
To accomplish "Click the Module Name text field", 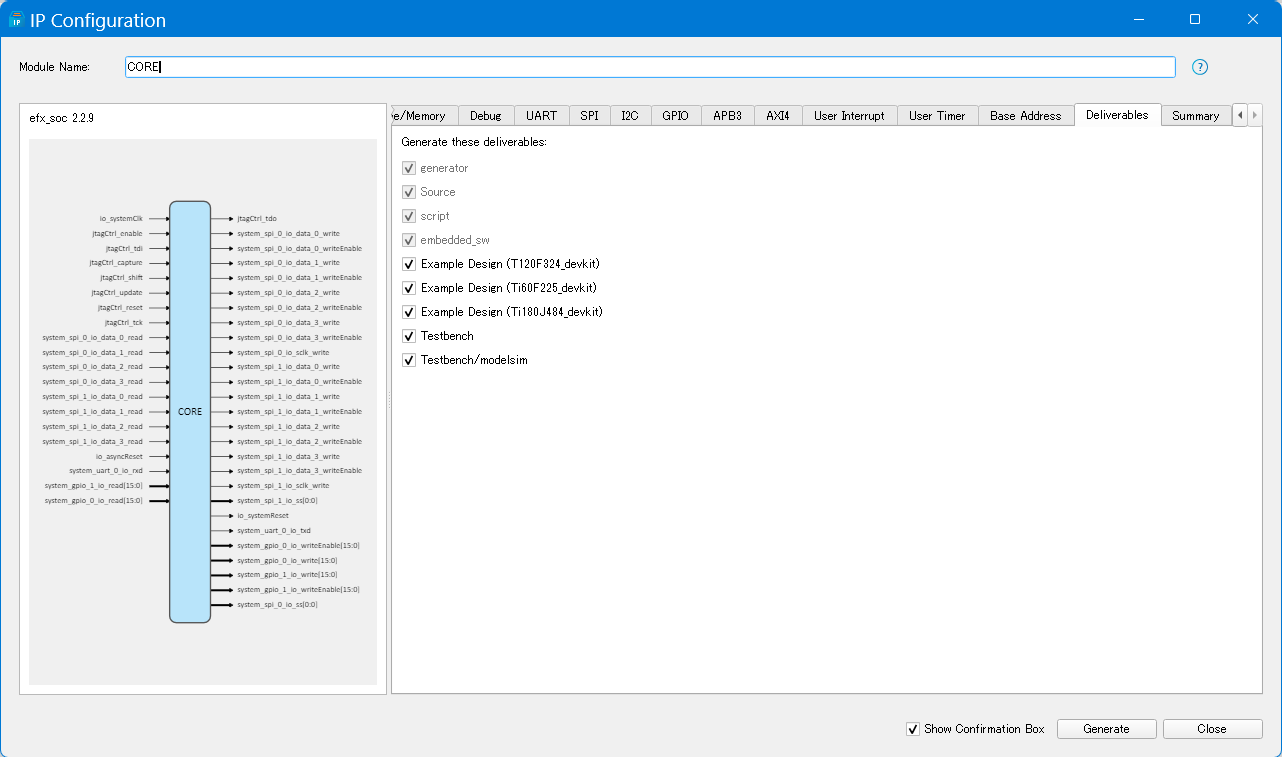I will tap(650, 67).
